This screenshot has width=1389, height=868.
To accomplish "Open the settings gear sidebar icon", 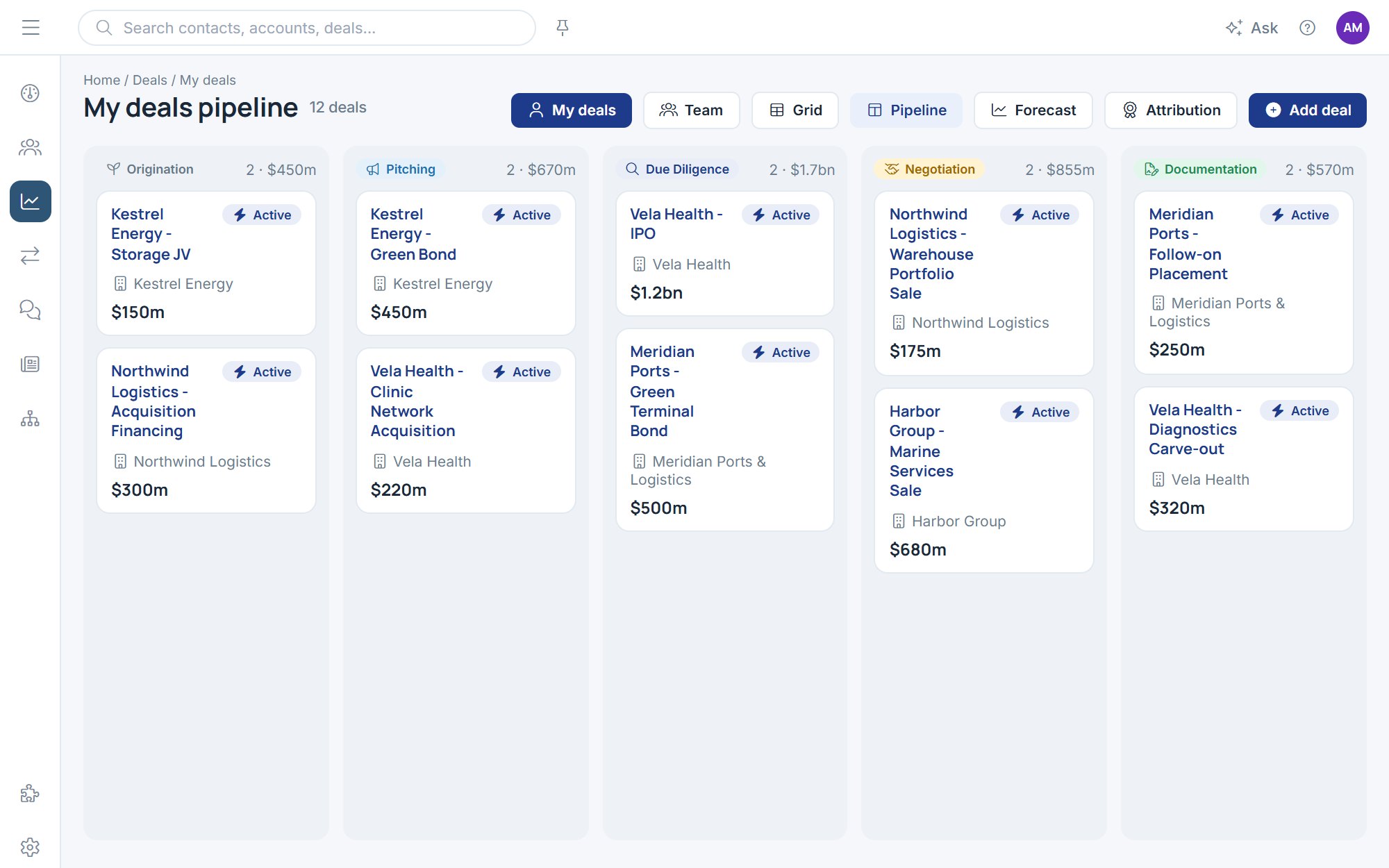I will tap(30, 847).
